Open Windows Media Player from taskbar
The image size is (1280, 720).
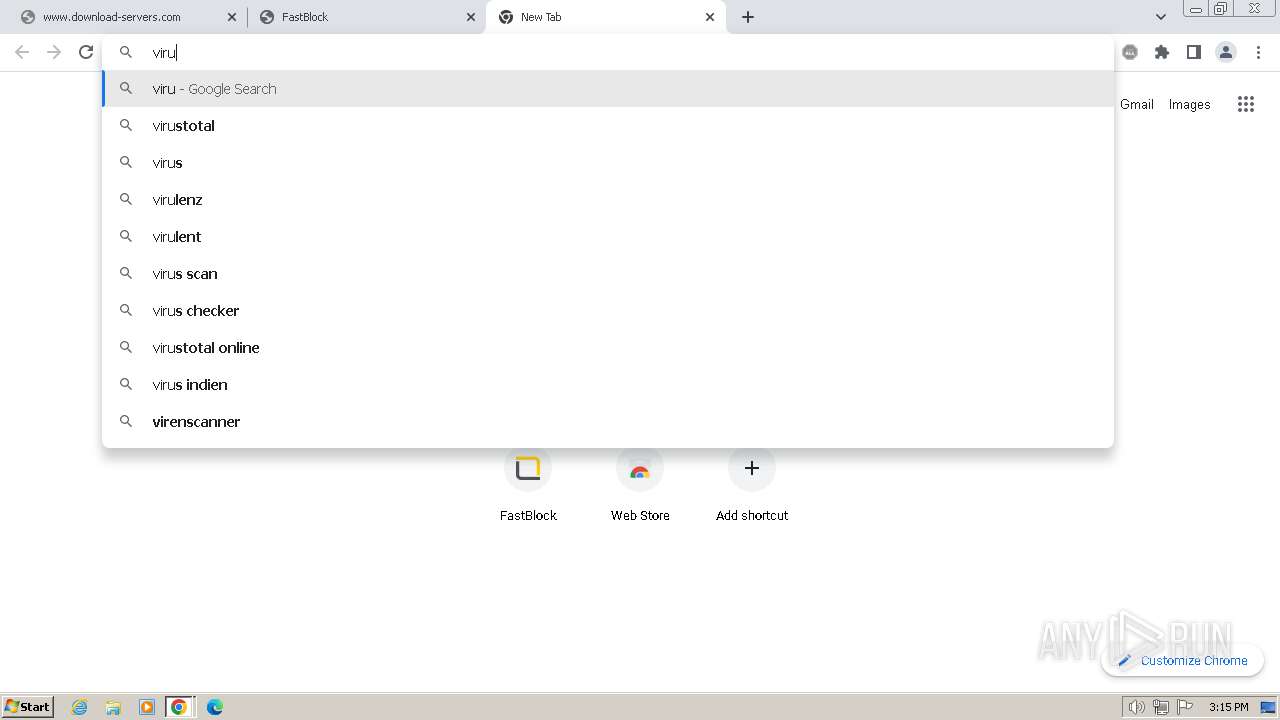pos(146,707)
